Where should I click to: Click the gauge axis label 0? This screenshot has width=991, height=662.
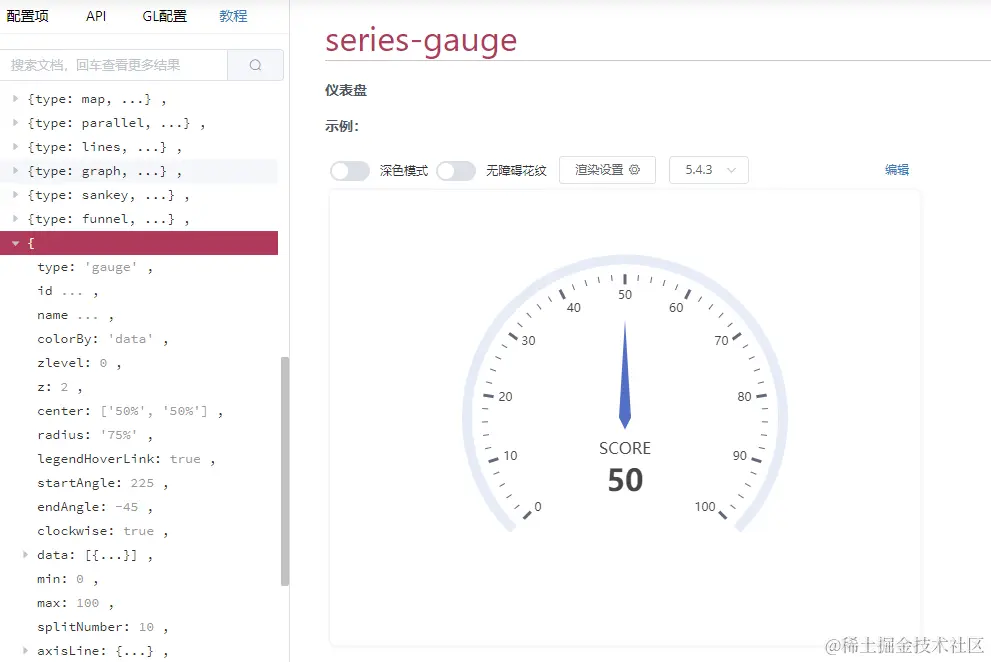[538, 506]
